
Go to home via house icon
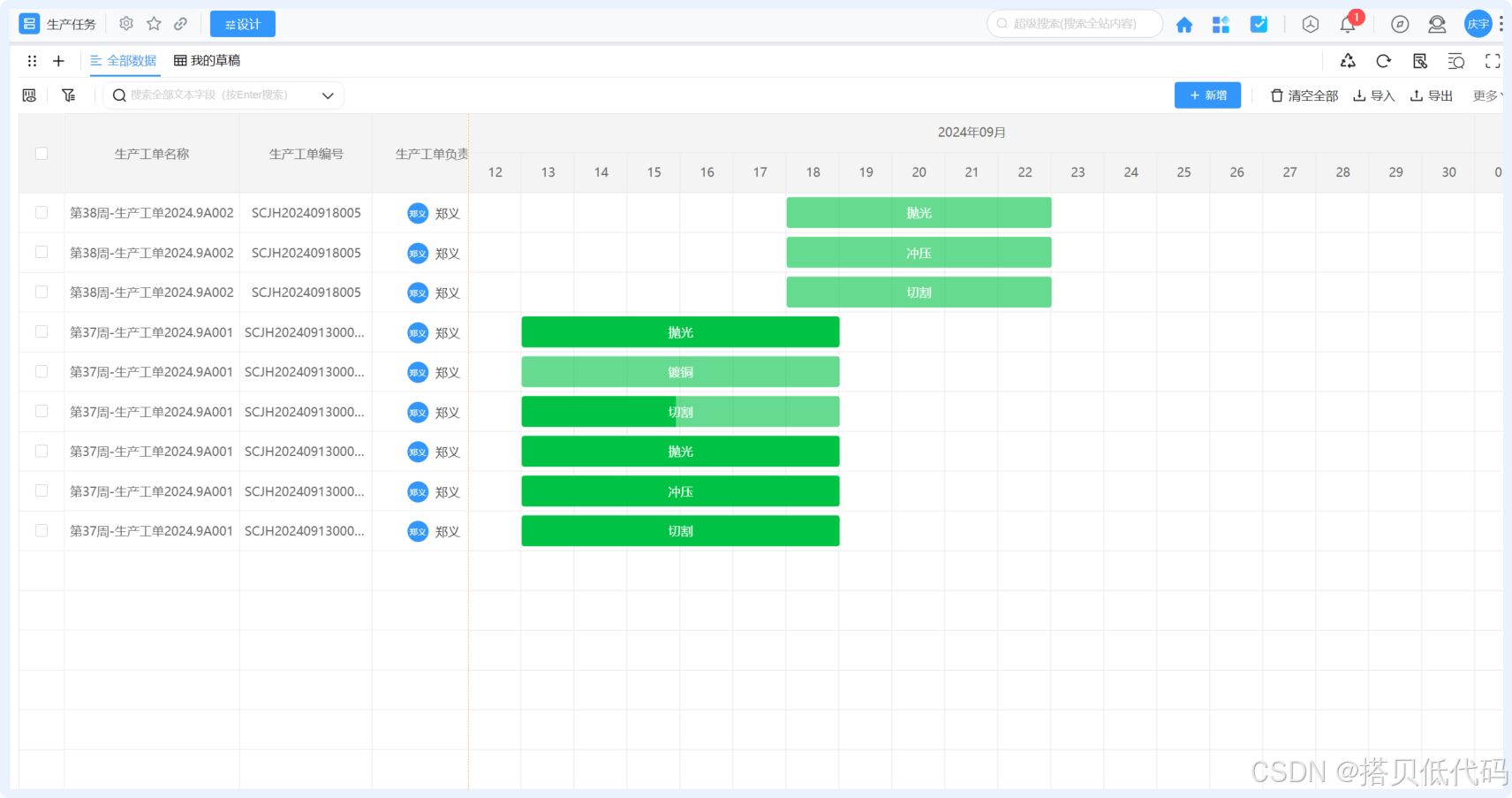coord(1184,25)
